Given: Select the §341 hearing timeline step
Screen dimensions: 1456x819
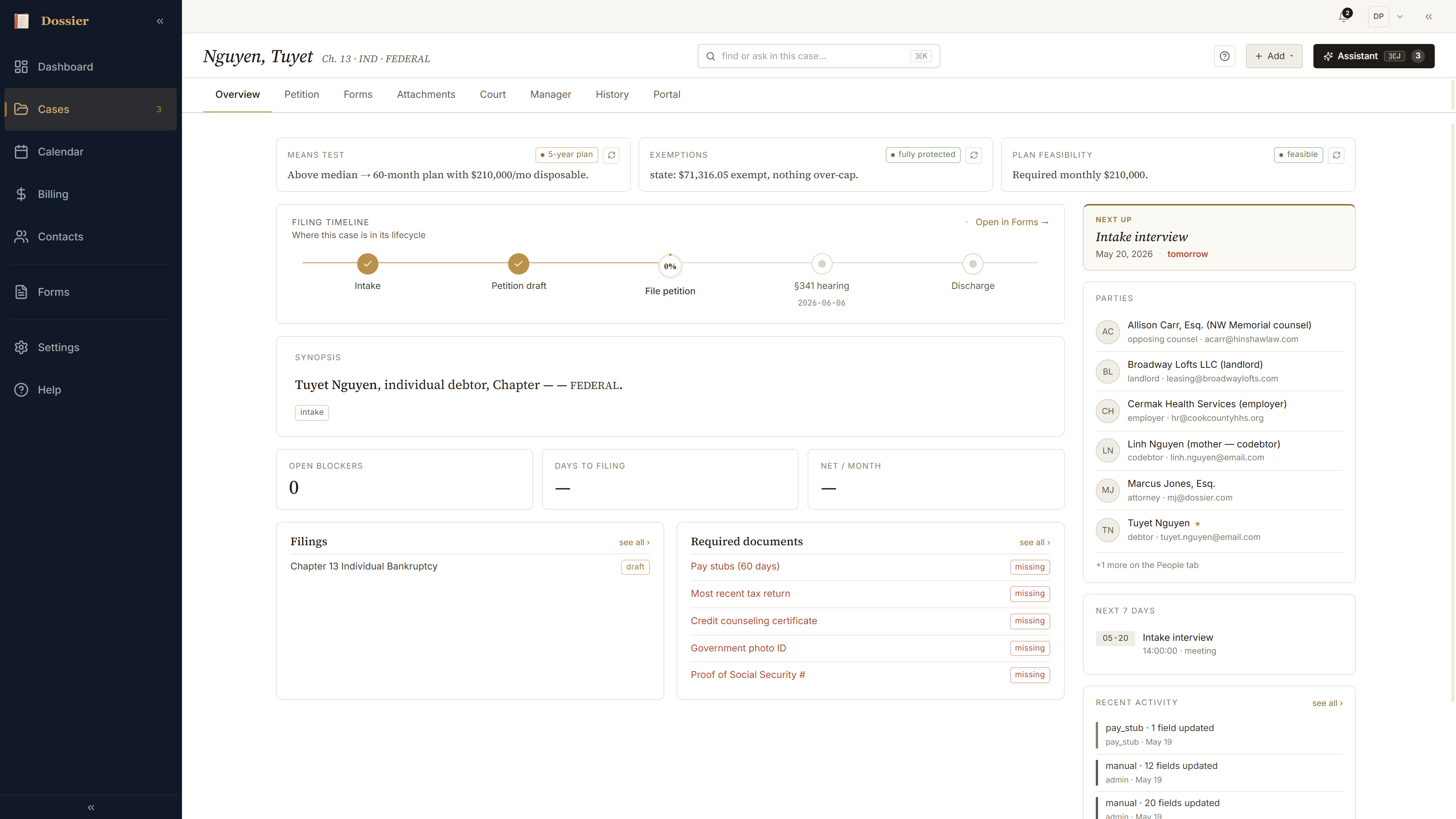Looking at the screenshot, I should click(x=822, y=264).
